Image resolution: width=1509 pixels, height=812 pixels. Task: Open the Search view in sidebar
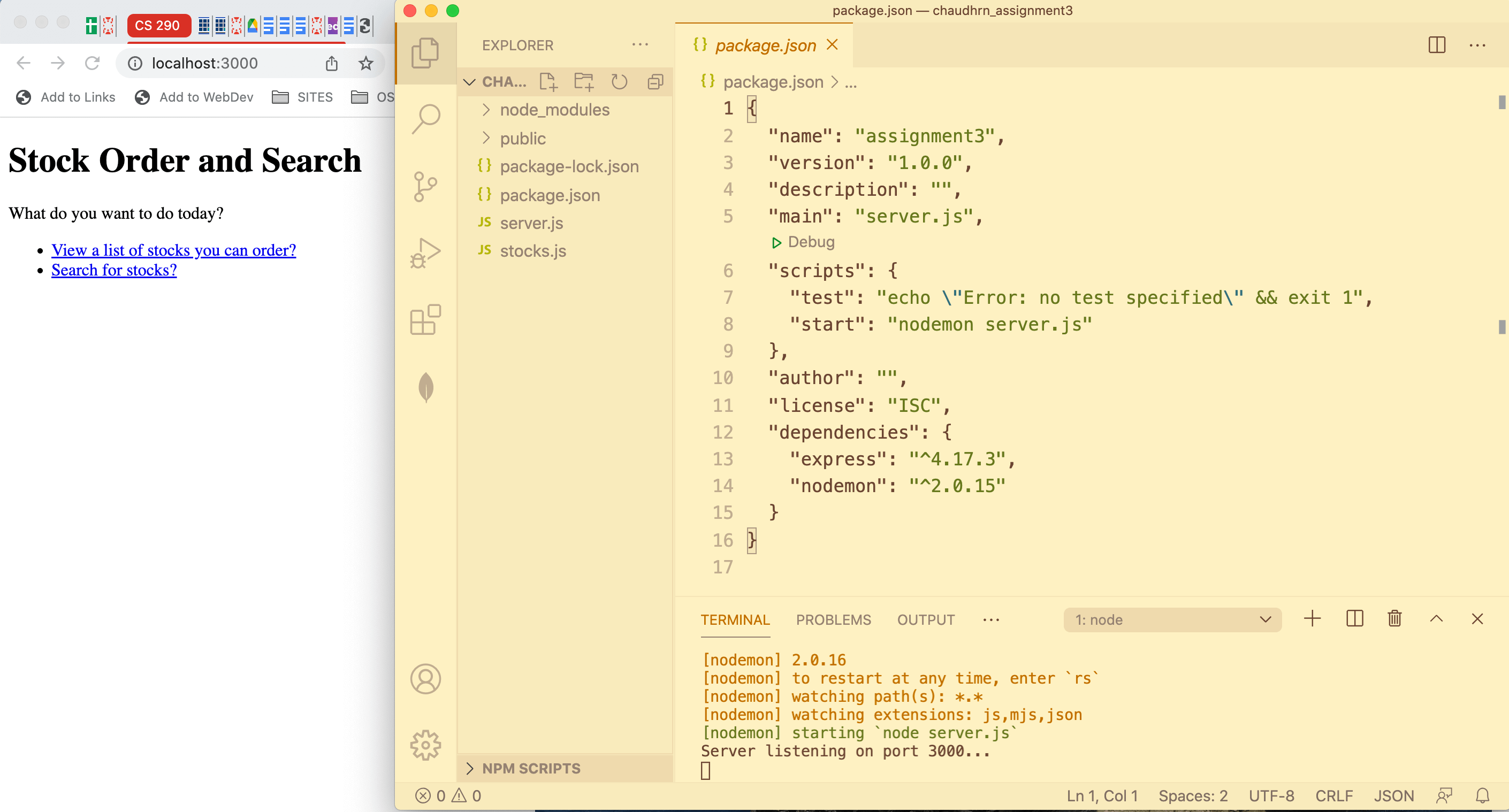(x=426, y=118)
